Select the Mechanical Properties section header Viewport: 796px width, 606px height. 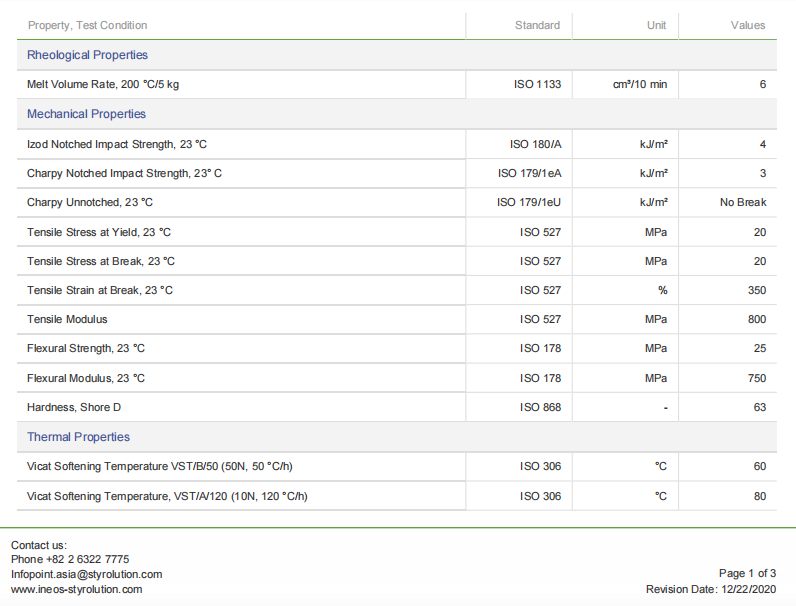[86, 114]
